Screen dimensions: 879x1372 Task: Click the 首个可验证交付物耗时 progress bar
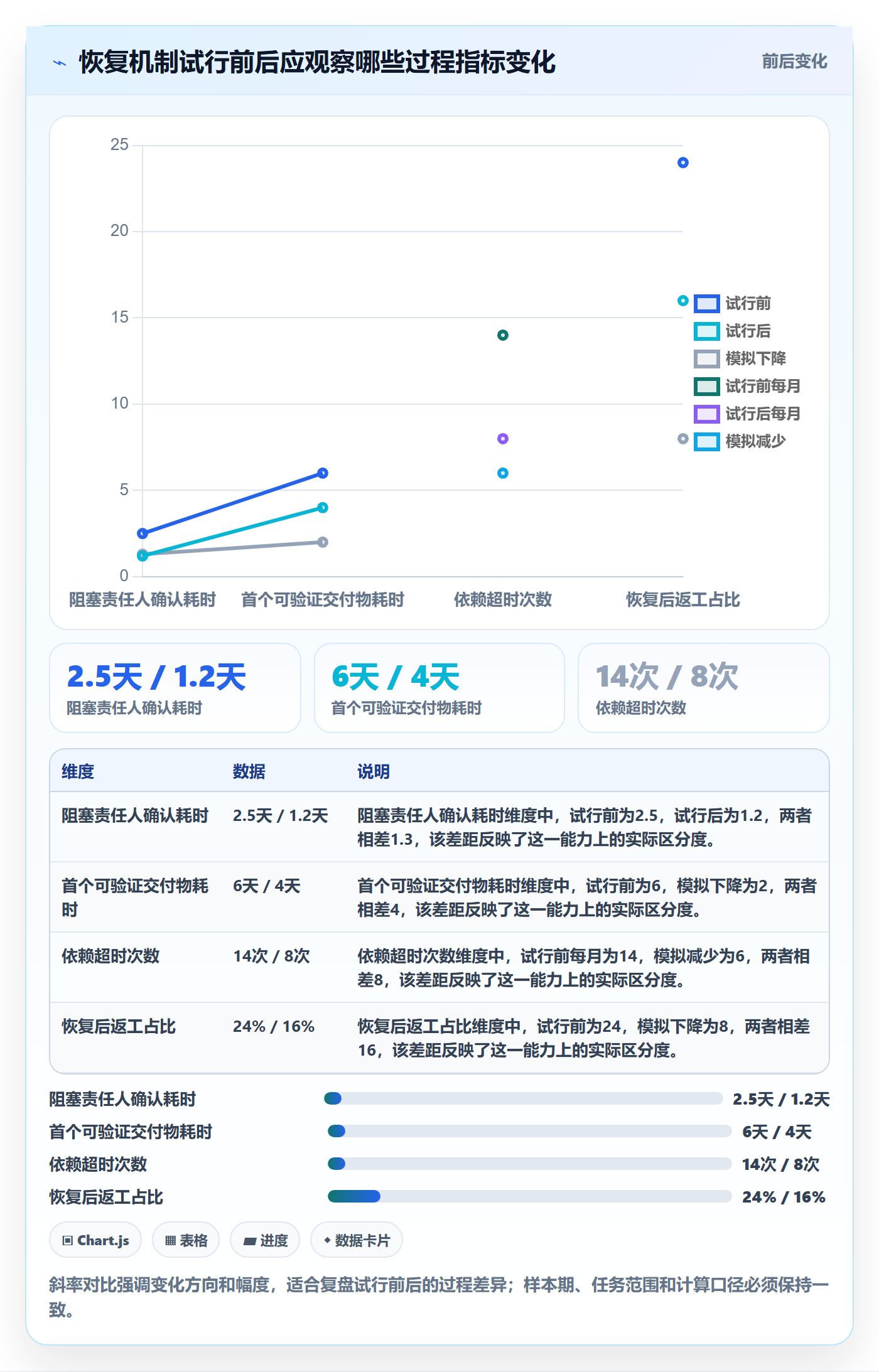529,1131
